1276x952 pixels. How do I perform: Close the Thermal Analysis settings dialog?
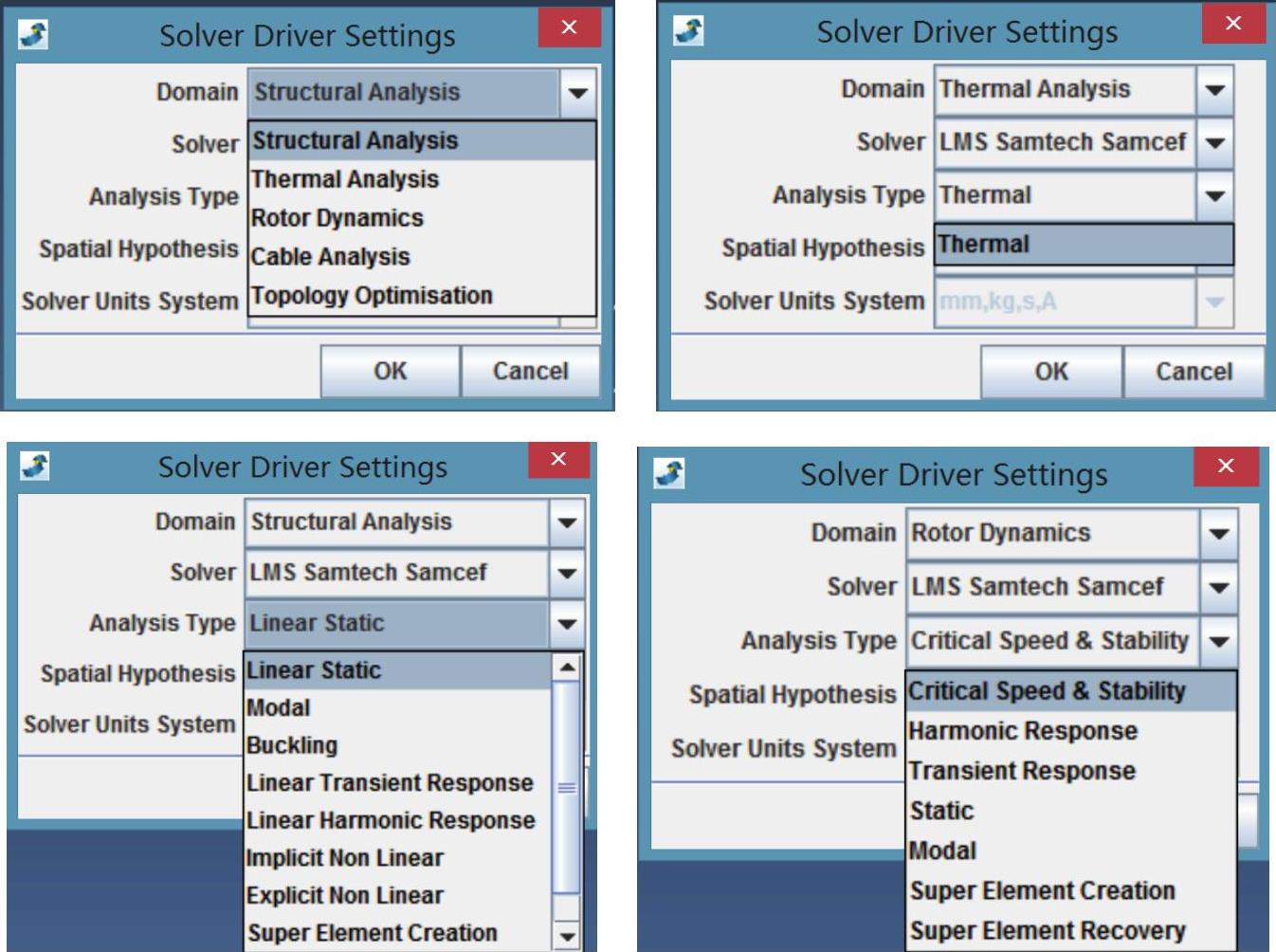pyautogui.click(x=1232, y=24)
